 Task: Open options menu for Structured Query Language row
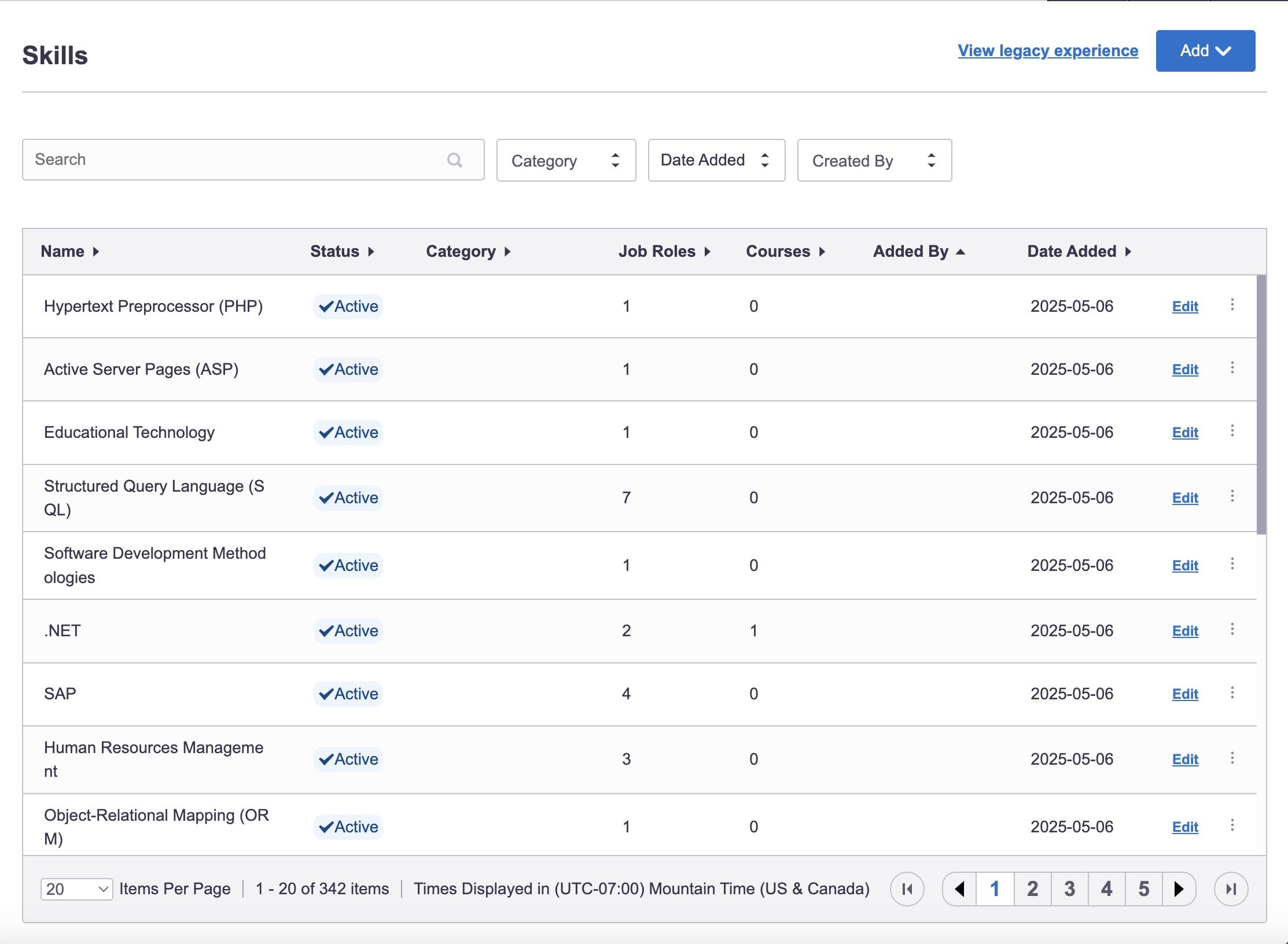point(1232,496)
